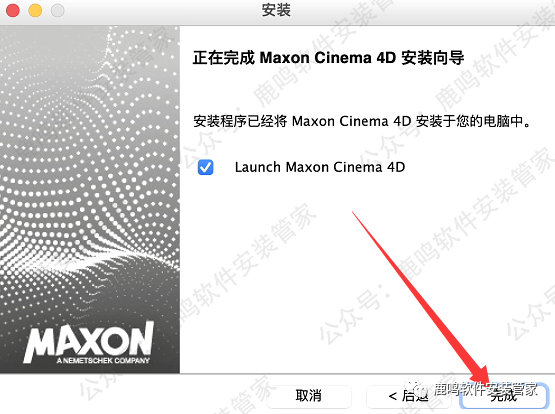Go back with the < 后退 button
This screenshot has height=414, width=555.
[x=408, y=396]
